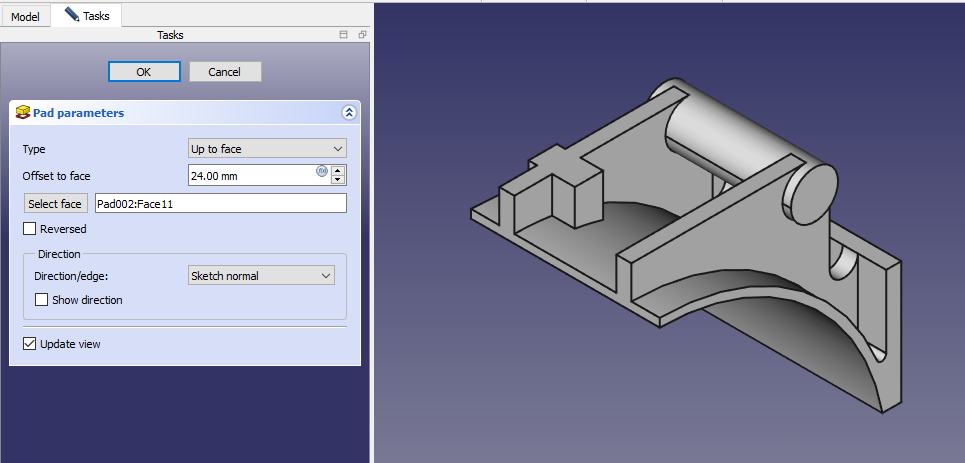Click the Offset to face value field
This screenshot has width=965, height=463.
pos(250,176)
